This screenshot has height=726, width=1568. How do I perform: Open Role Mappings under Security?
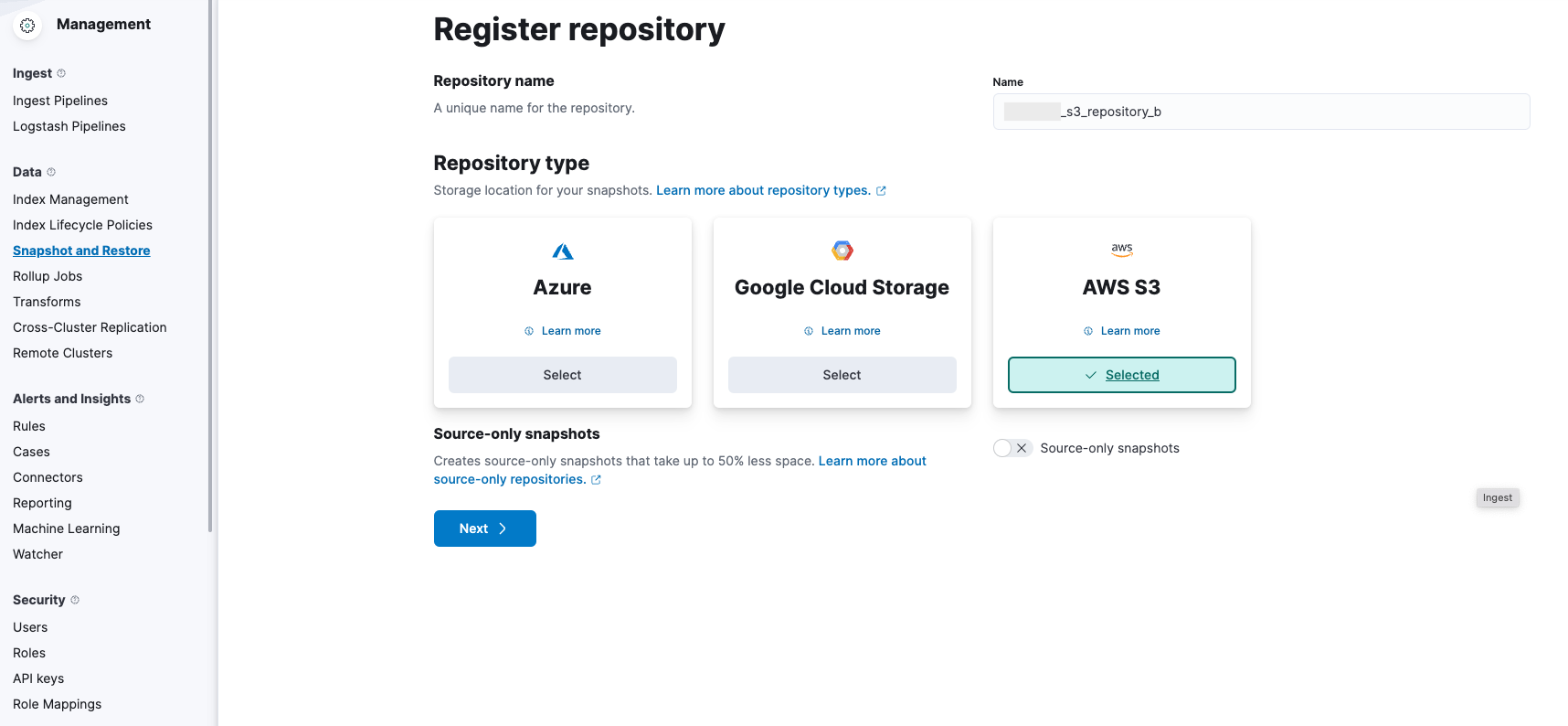pos(57,704)
